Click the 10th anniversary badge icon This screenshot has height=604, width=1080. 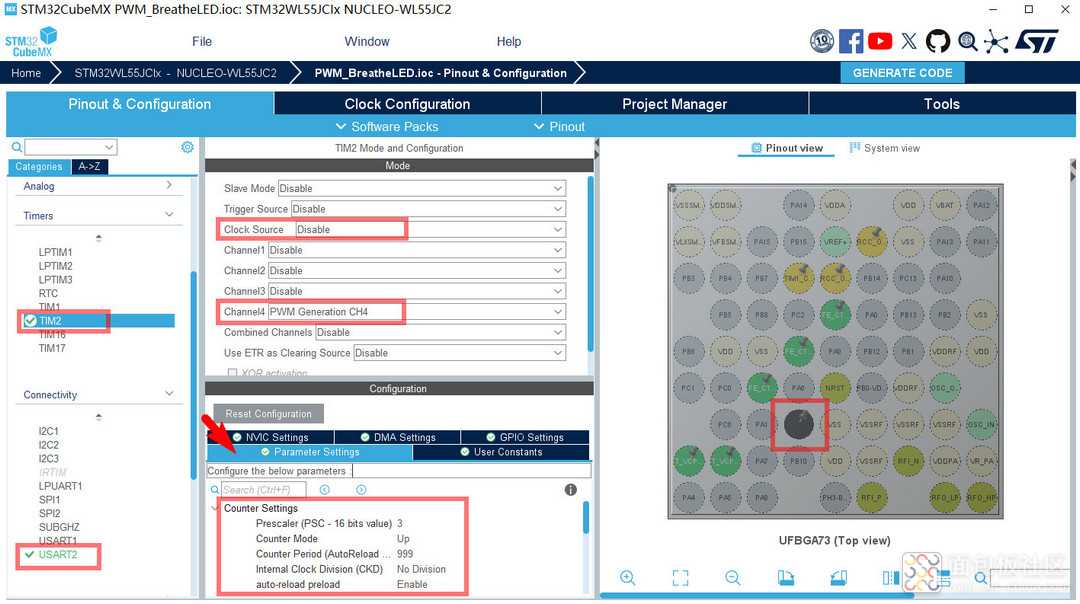(x=822, y=41)
